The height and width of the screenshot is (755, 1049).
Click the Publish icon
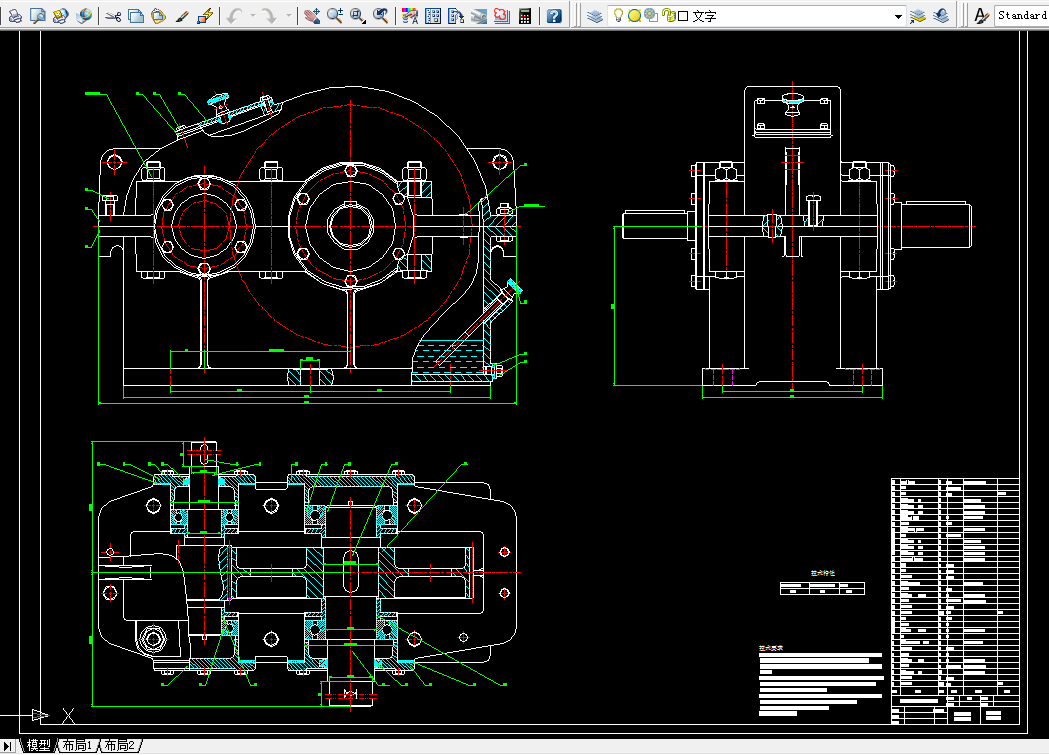pos(60,15)
